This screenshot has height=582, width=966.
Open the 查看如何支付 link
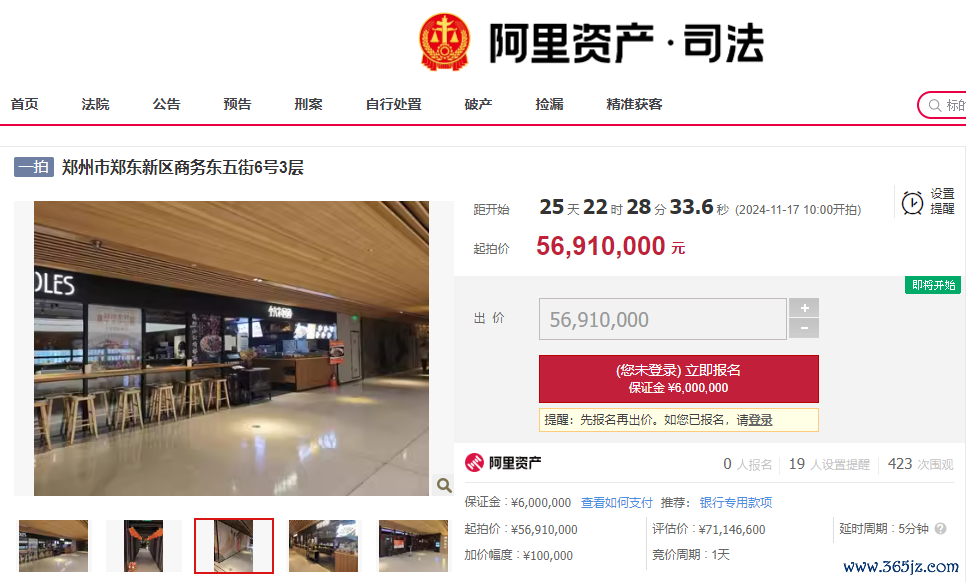(616, 503)
